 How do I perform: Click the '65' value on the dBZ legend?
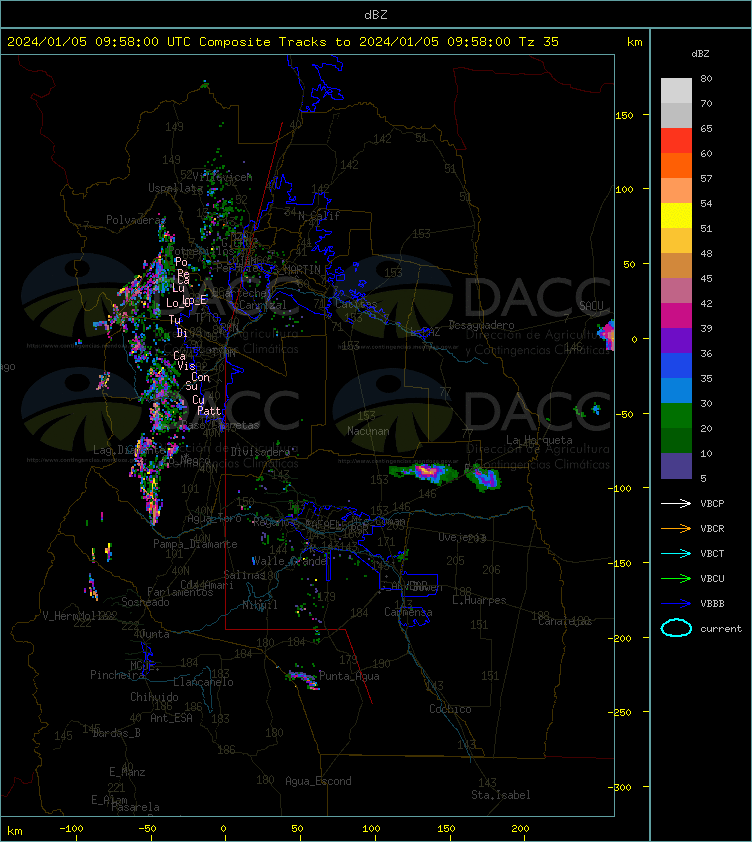(706, 129)
